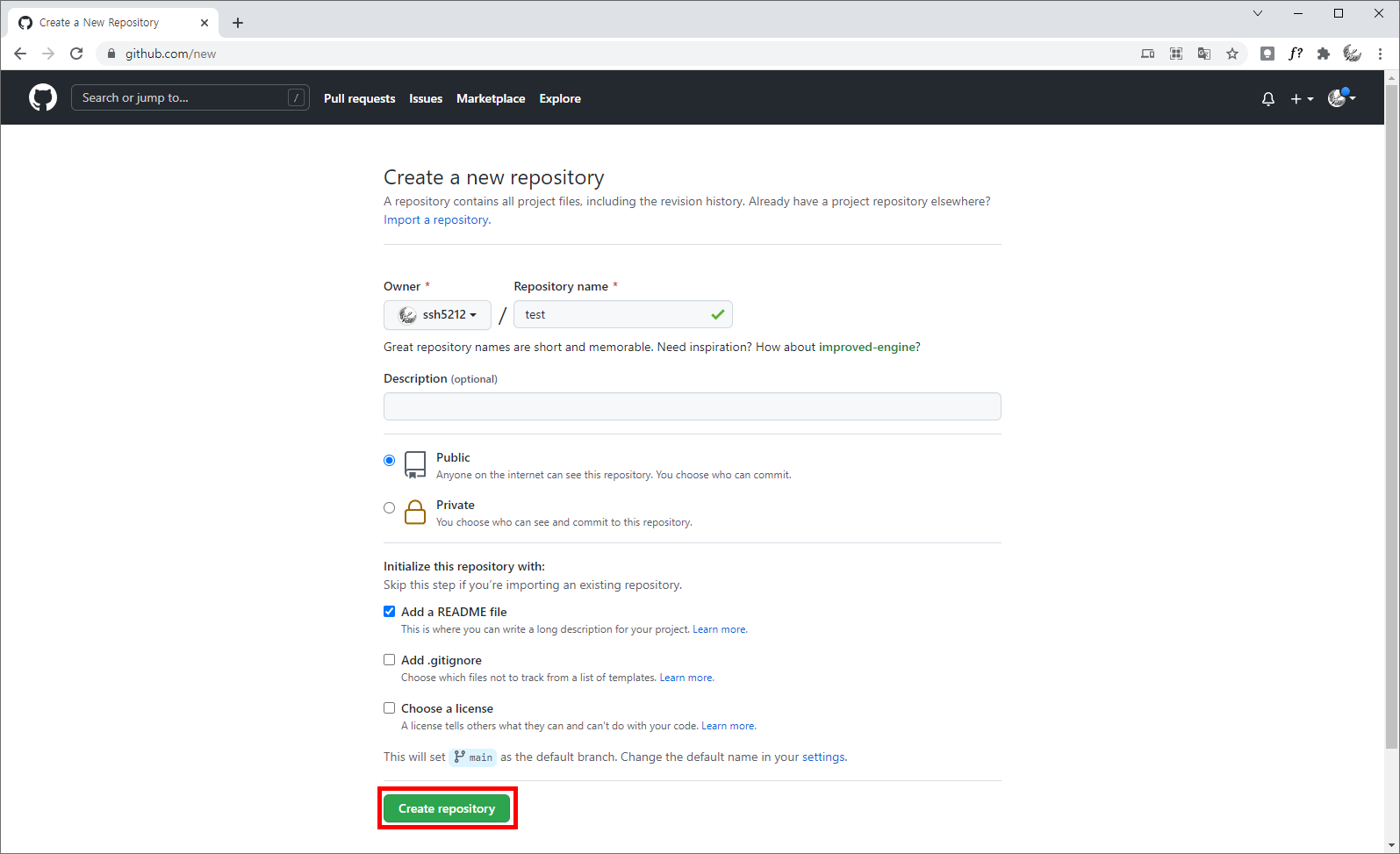Click the Description input field
Image resolution: width=1400 pixels, height=854 pixels.
[x=692, y=406]
